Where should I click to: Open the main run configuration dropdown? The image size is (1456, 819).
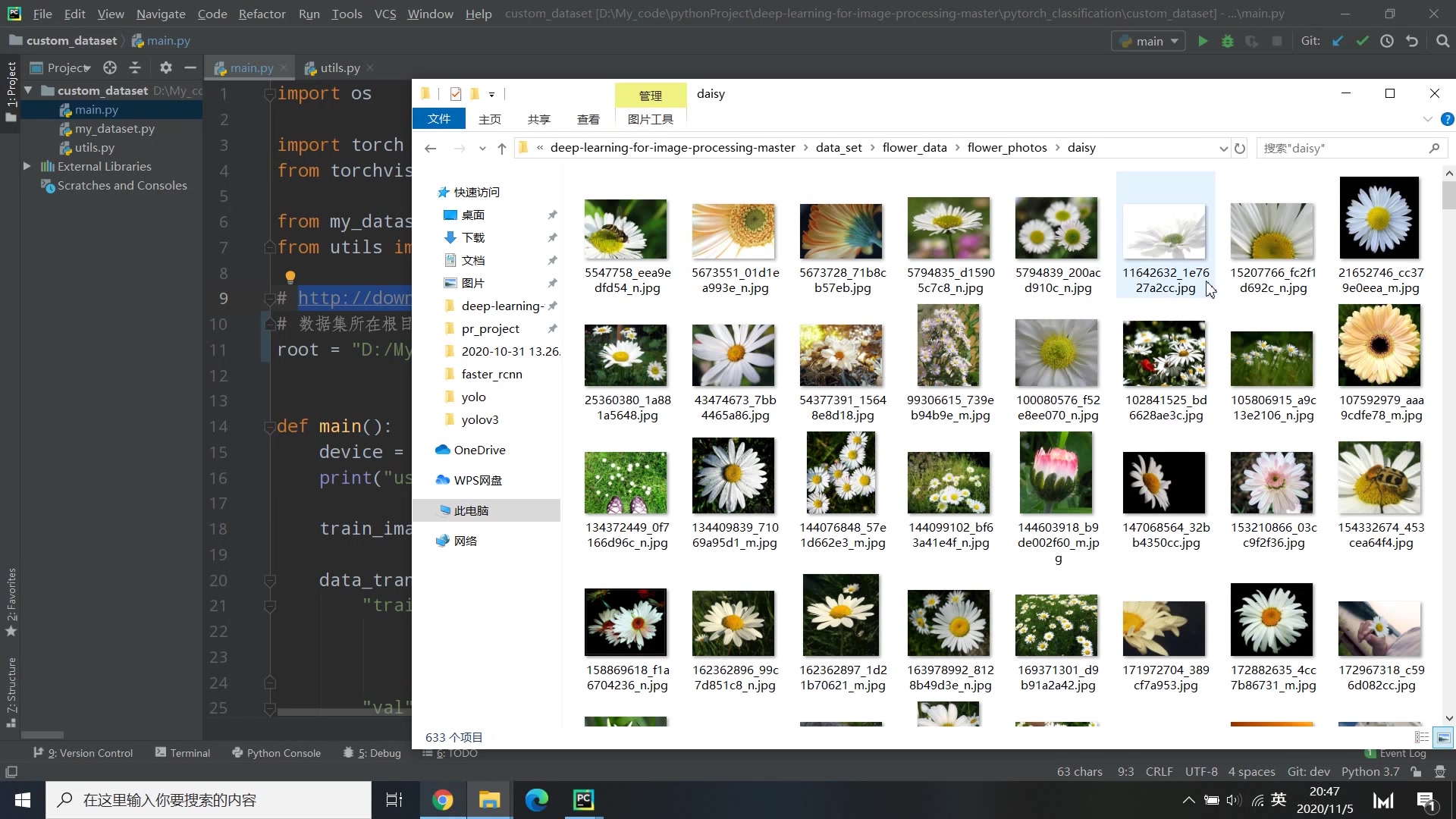(x=1149, y=42)
